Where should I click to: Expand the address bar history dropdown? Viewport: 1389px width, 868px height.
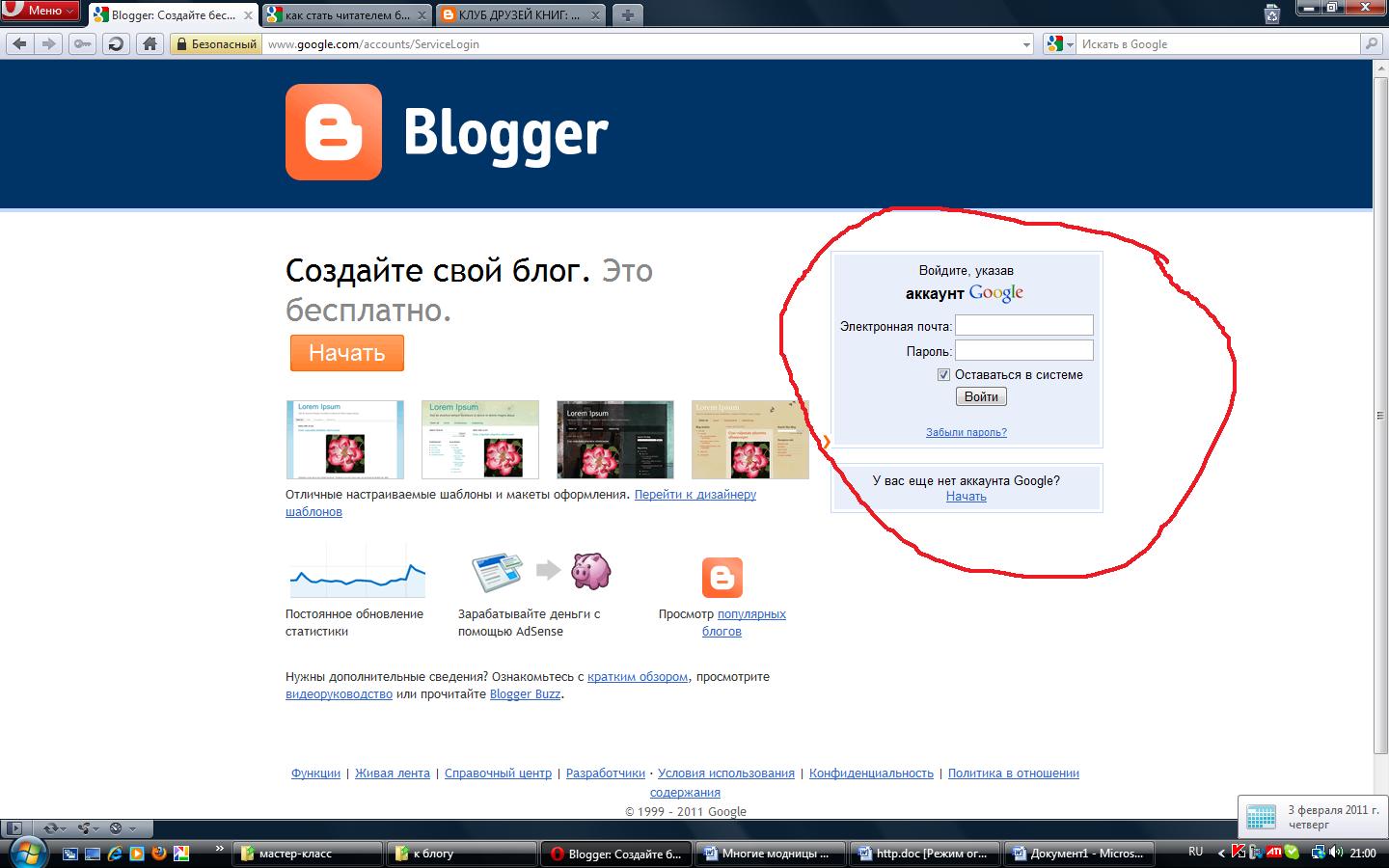pos(1025,44)
